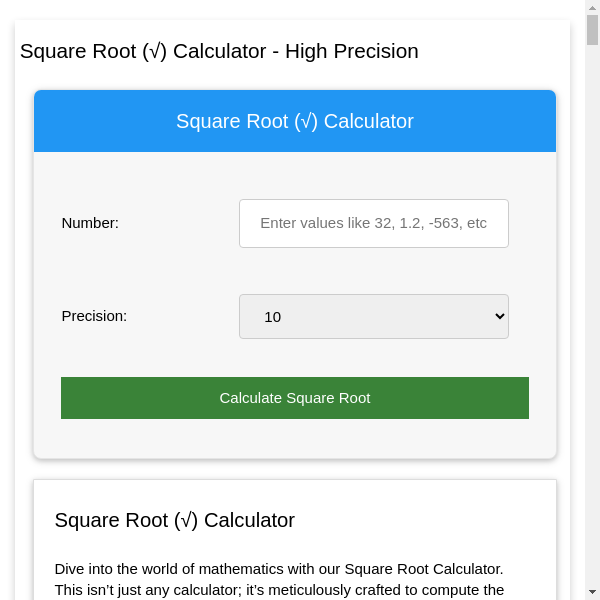Viewport: 600px width, 600px height.
Task: Click the "Precision:" label
Action: 94,316
